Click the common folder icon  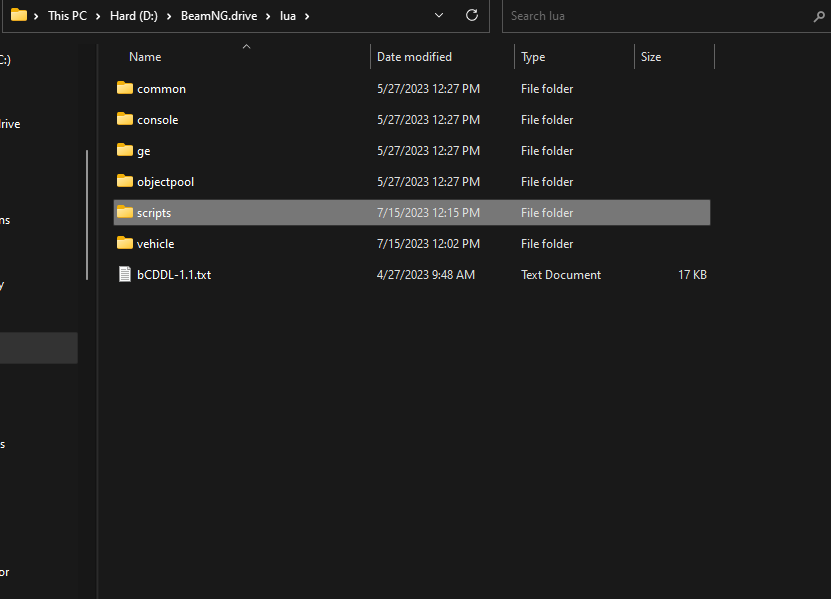[x=125, y=88]
